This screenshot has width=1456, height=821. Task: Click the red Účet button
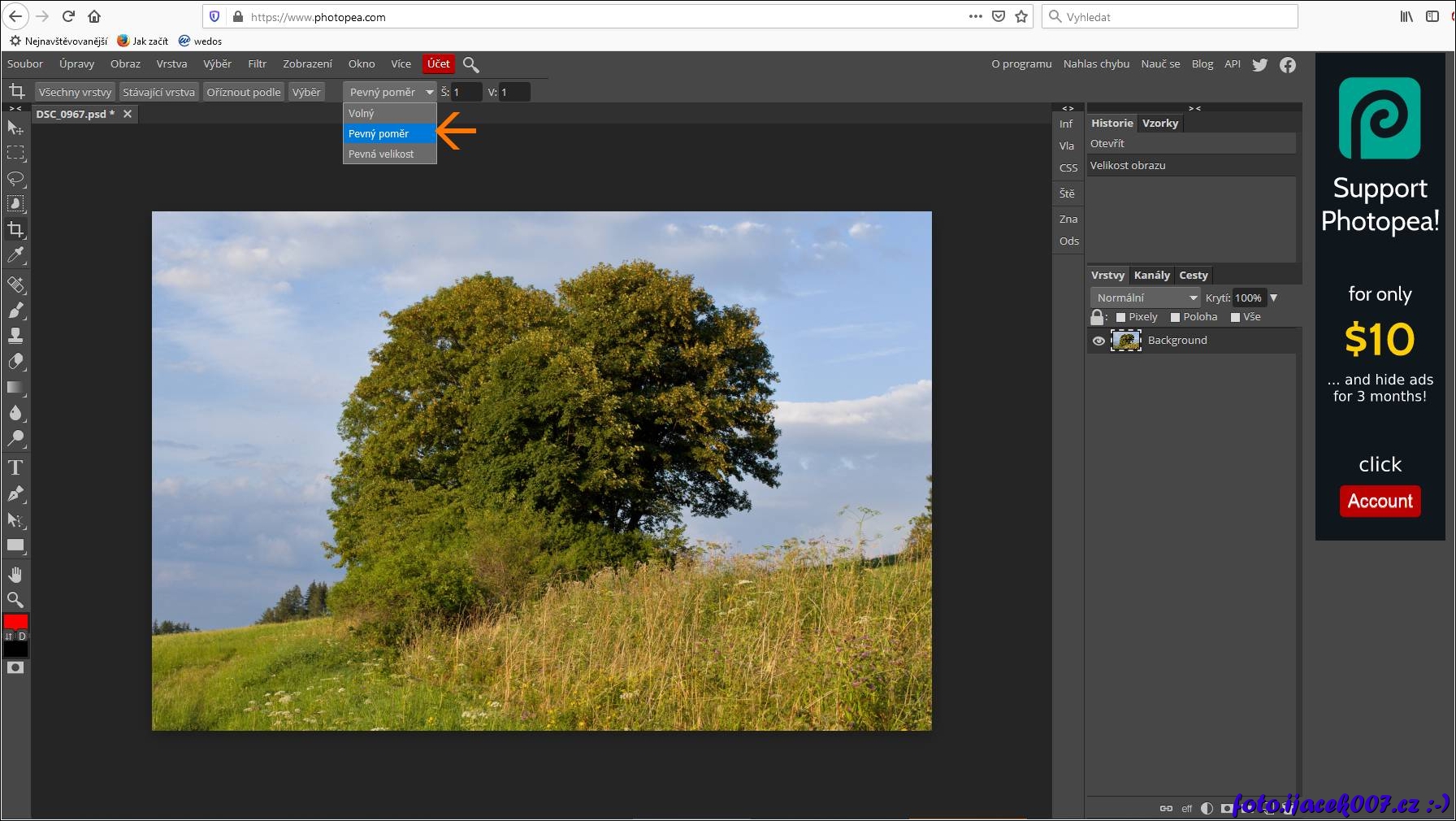tap(438, 64)
